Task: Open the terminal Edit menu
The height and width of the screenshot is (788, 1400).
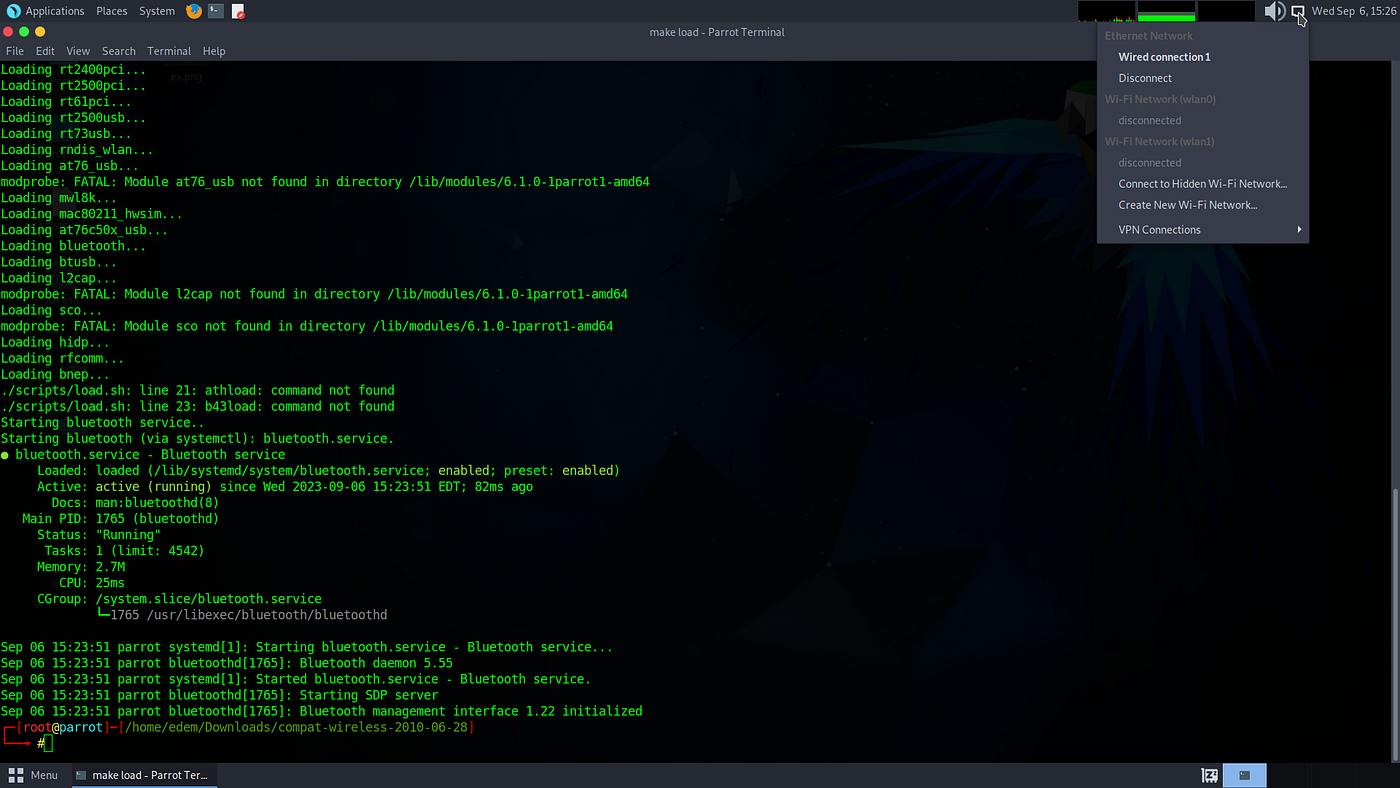Action: tap(45, 51)
